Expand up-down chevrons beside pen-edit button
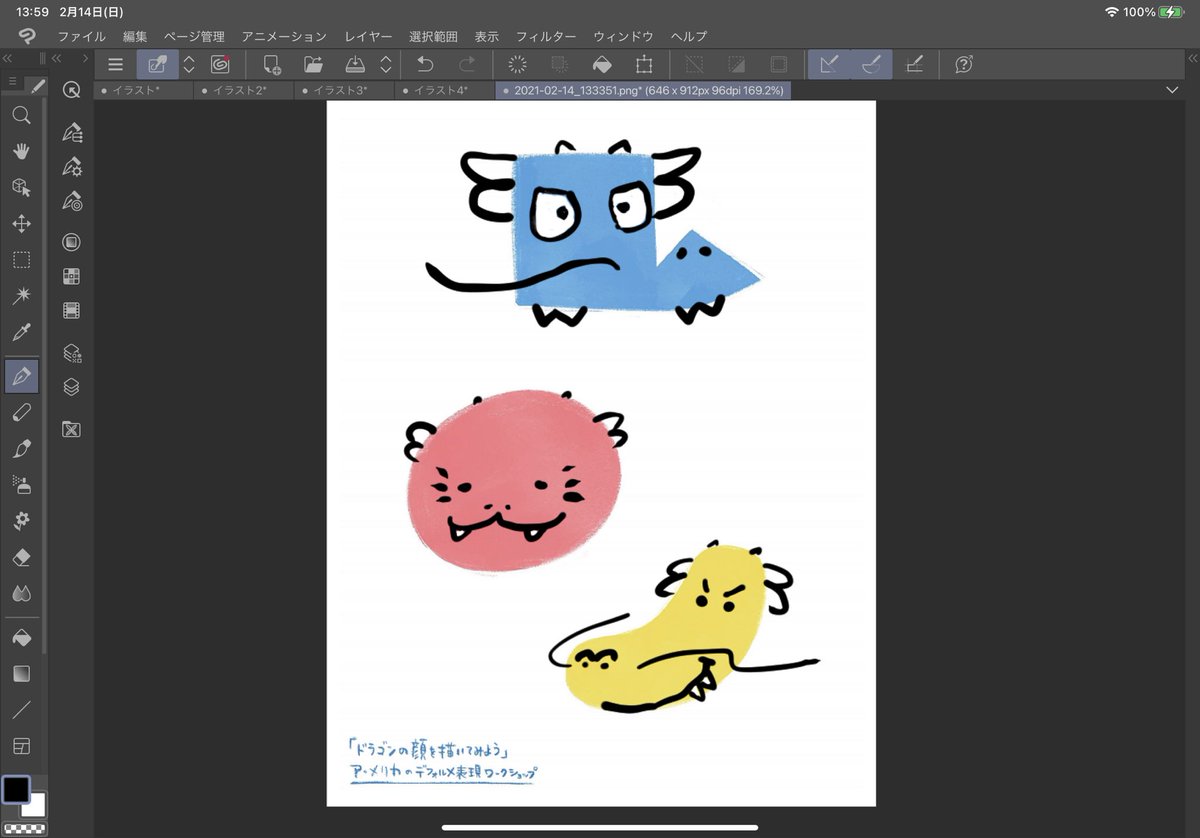The height and width of the screenshot is (838, 1200). point(189,64)
